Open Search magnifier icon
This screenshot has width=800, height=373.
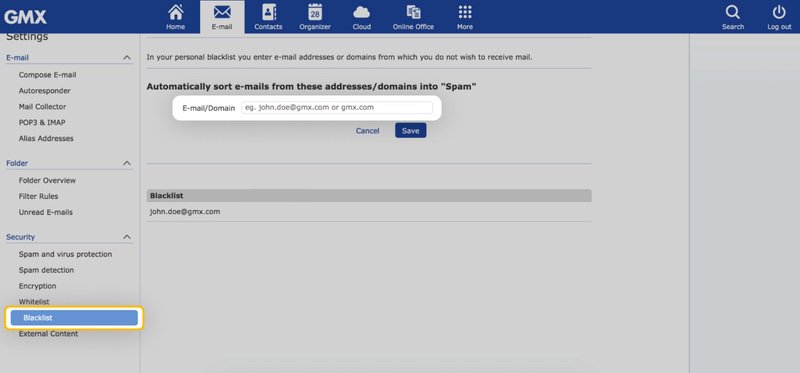coord(733,17)
